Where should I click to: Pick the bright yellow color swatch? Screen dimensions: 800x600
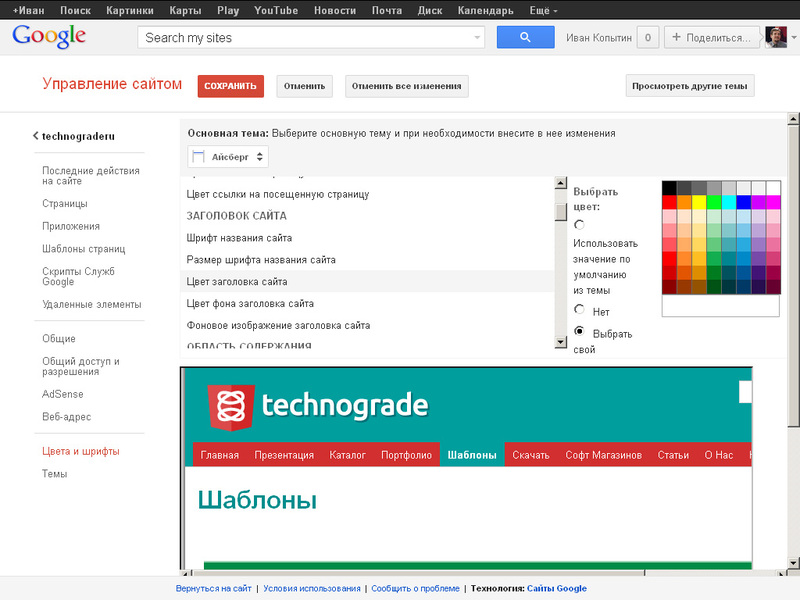(x=699, y=202)
